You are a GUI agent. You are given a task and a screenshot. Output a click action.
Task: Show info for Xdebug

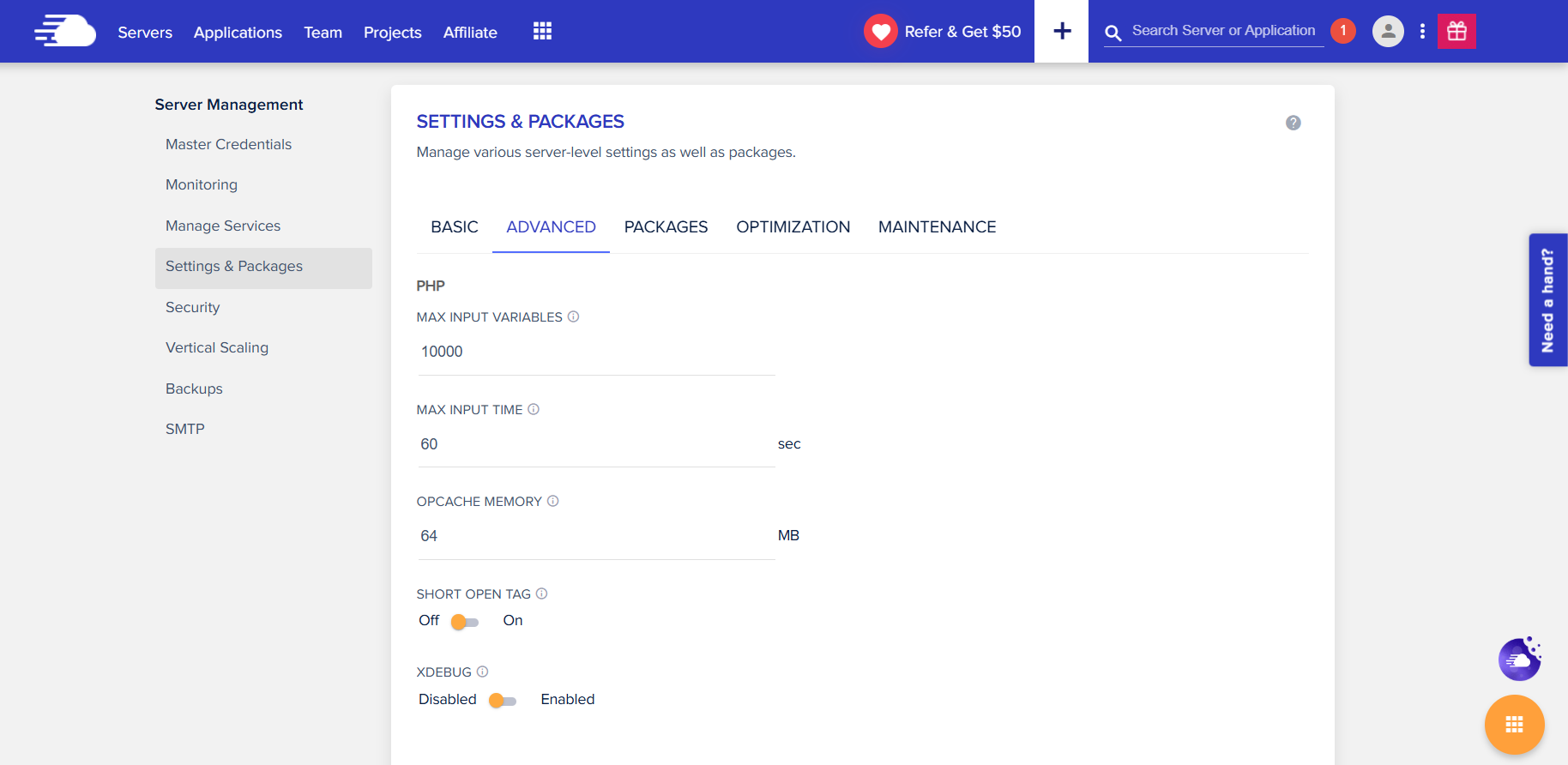coord(482,672)
